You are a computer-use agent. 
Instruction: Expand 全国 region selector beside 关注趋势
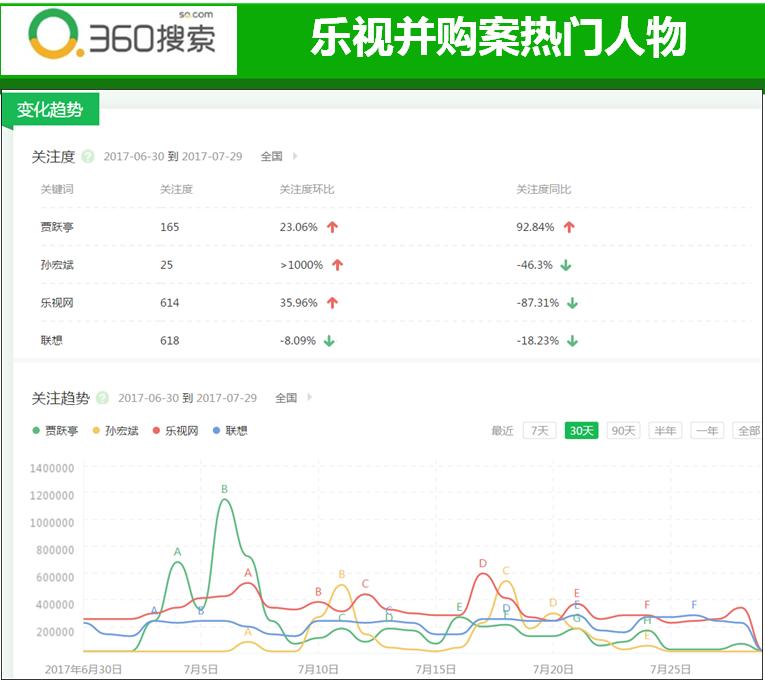tap(293, 398)
